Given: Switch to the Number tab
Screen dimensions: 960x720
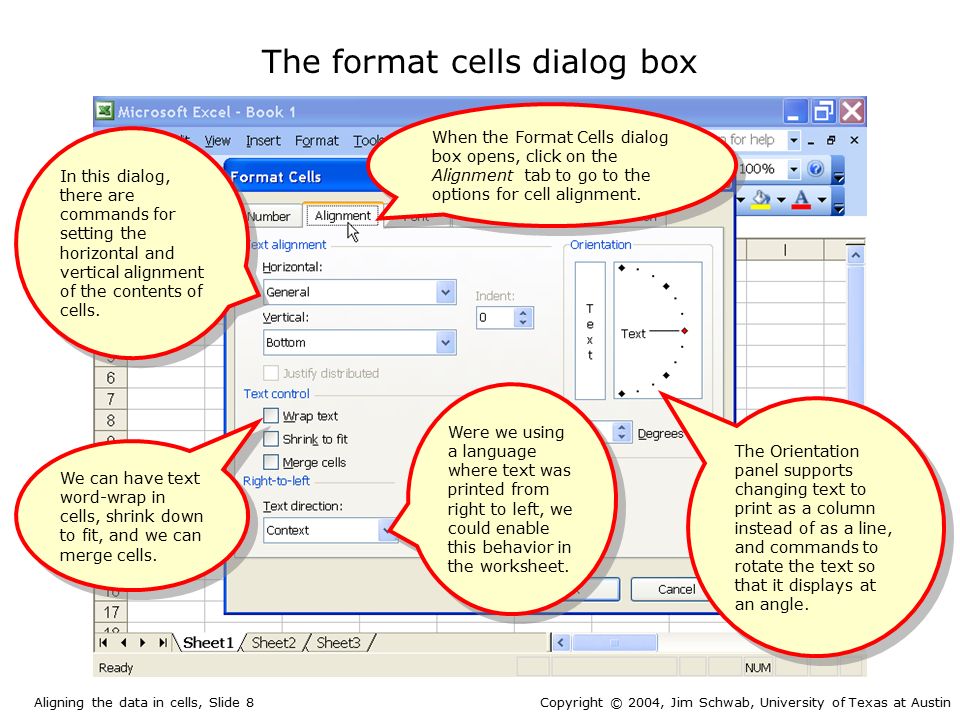Looking at the screenshot, I should click(x=269, y=217).
